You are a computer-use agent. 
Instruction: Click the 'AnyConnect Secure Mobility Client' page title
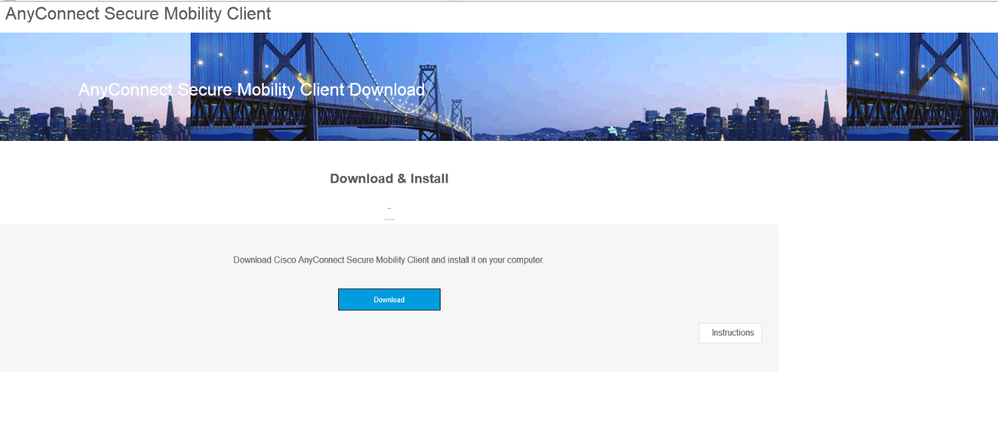138,13
